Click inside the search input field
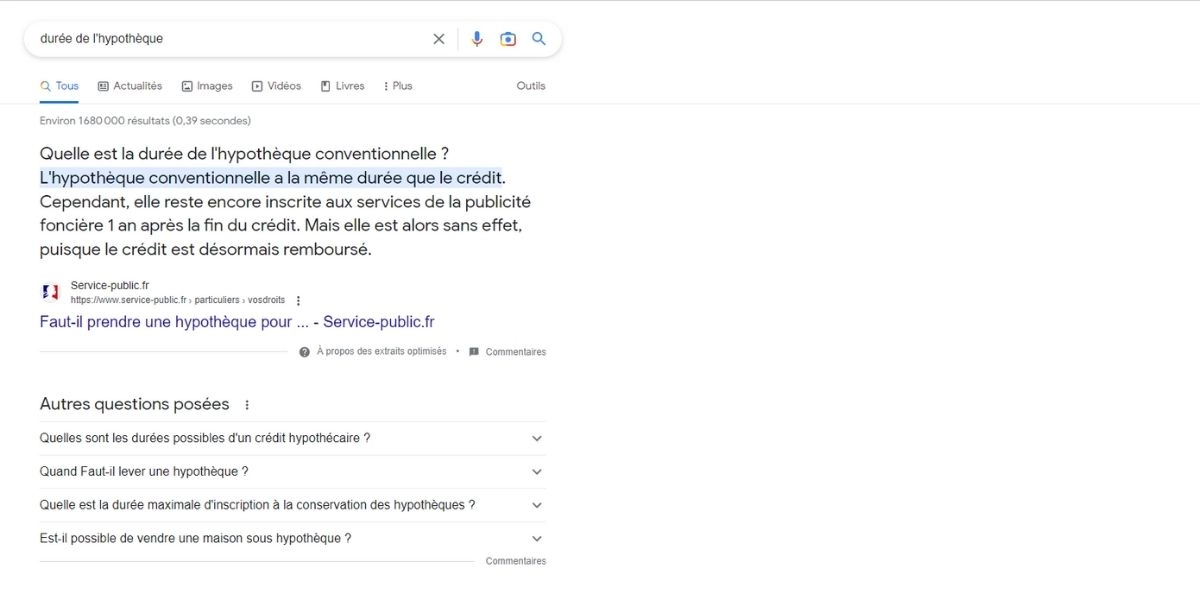This screenshot has height=600, width=1200. (x=200, y=38)
